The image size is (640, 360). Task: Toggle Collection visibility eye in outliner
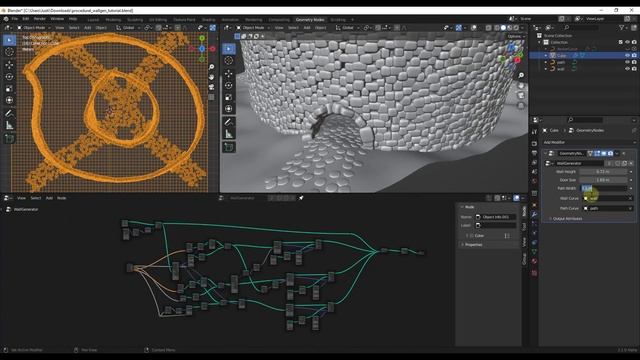coord(627,42)
